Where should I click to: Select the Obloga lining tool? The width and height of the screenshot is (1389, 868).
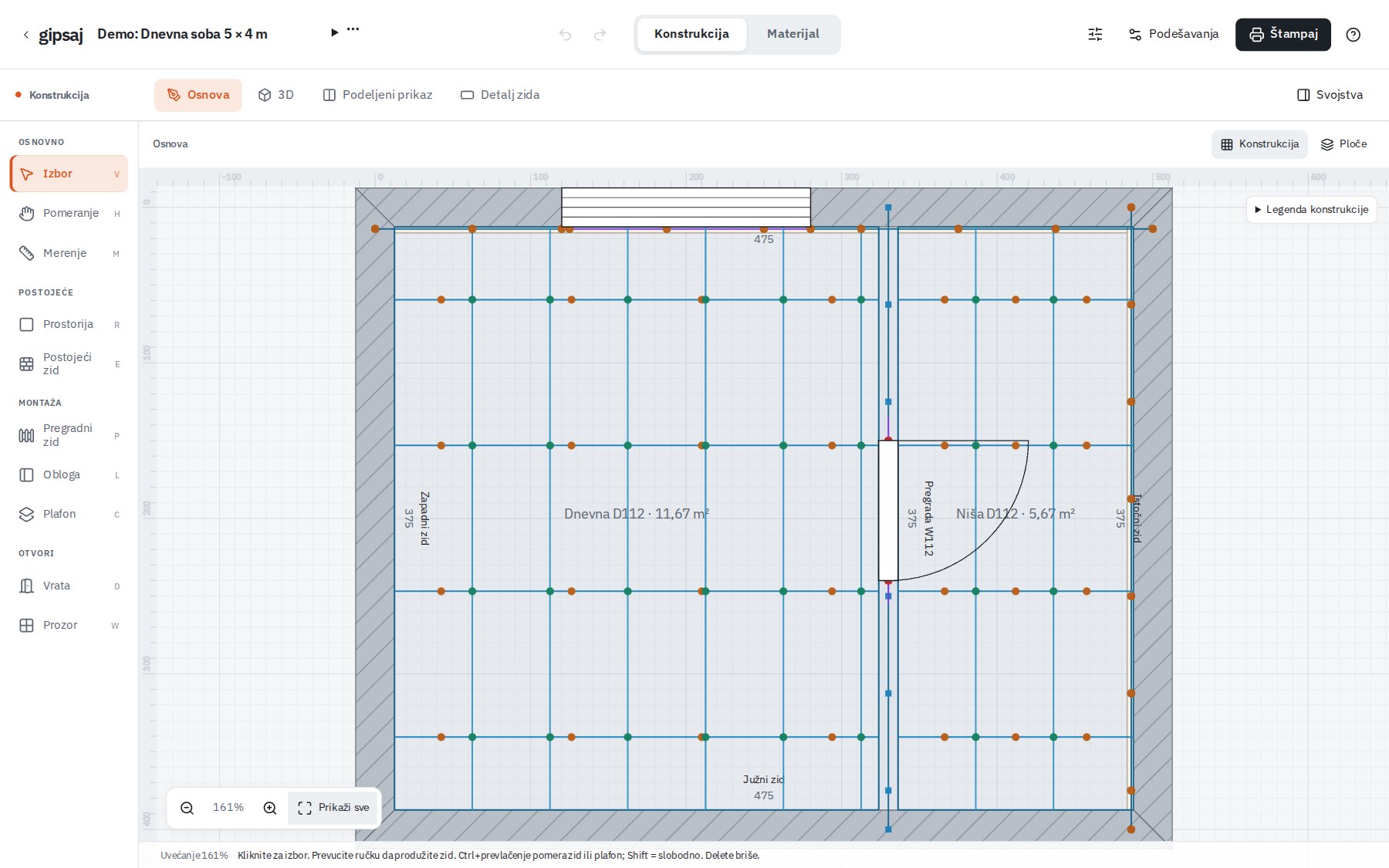click(69, 475)
